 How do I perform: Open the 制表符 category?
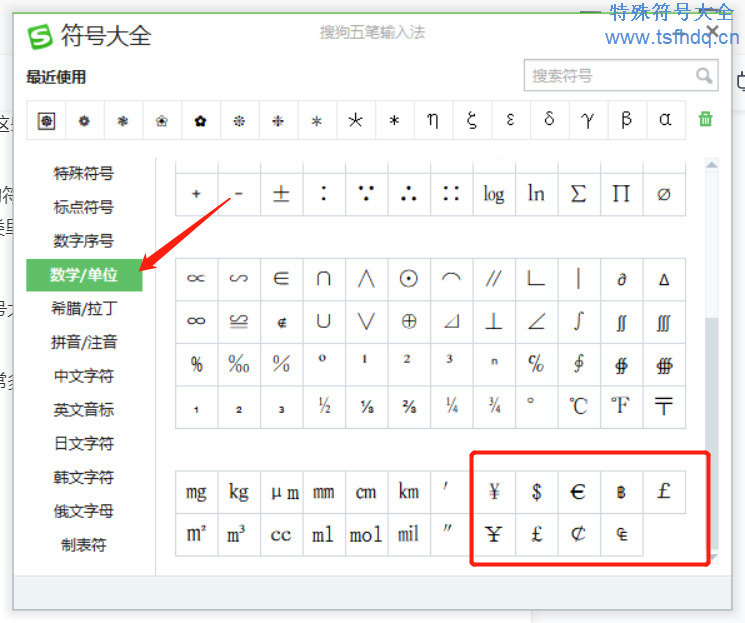point(84,545)
